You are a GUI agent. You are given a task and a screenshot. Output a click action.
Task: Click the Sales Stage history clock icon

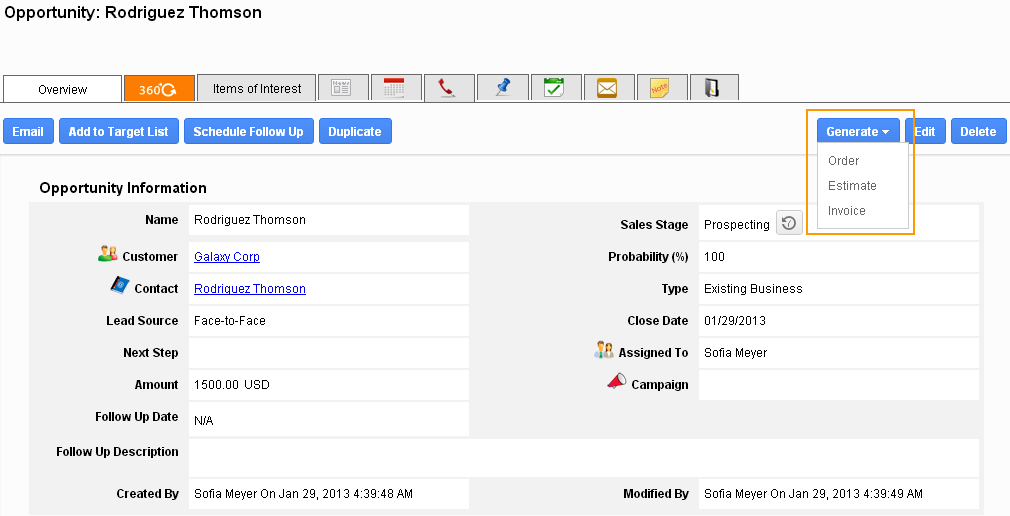tap(788, 224)
